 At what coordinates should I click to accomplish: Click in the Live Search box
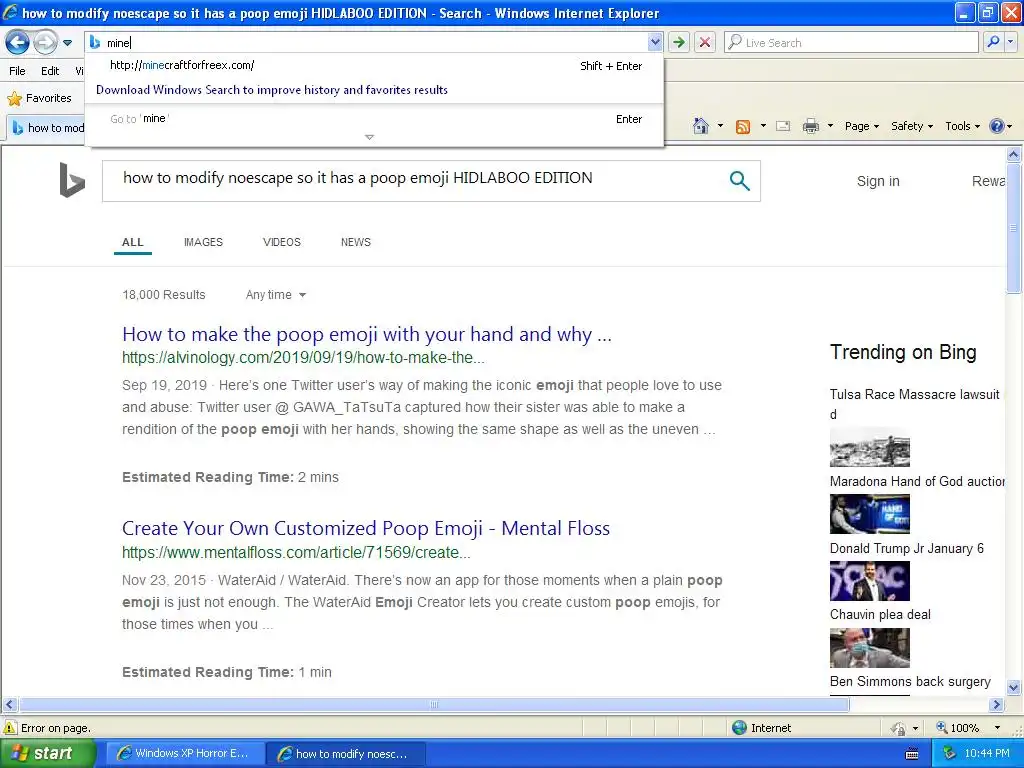pyautogui.click(x=851, y=42)
